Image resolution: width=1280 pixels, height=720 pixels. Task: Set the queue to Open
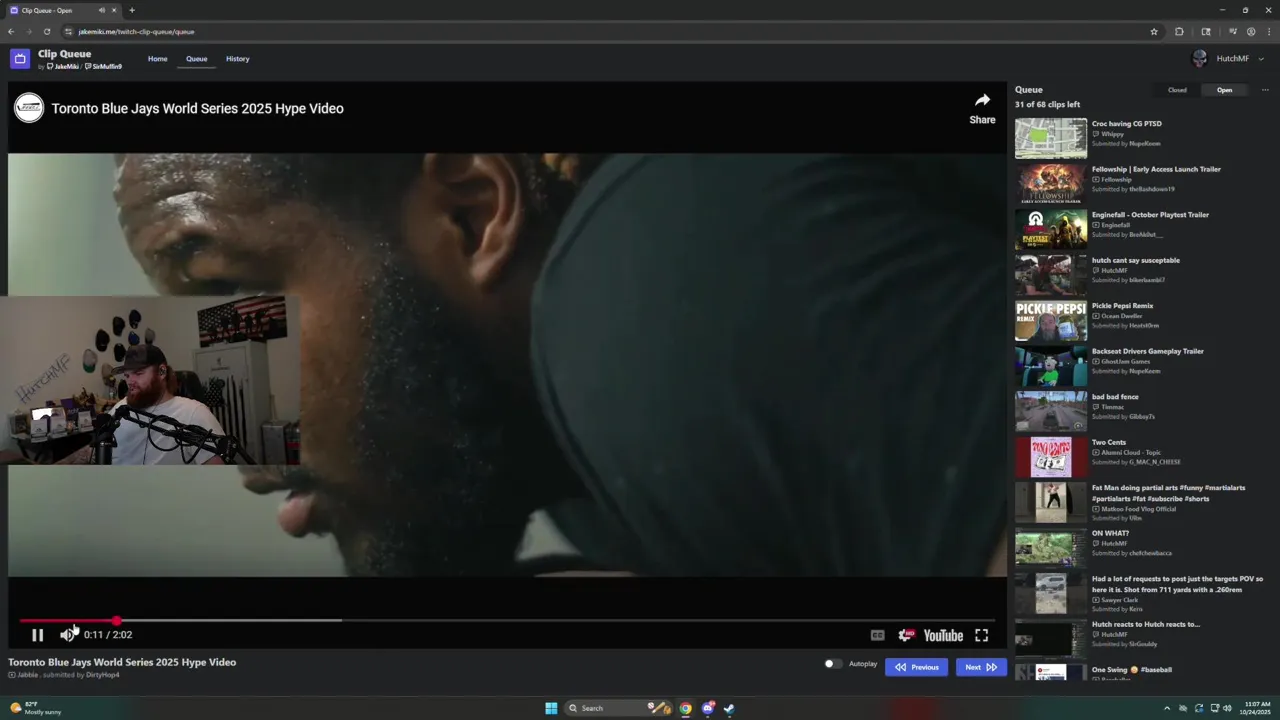tap(1224, 90)
